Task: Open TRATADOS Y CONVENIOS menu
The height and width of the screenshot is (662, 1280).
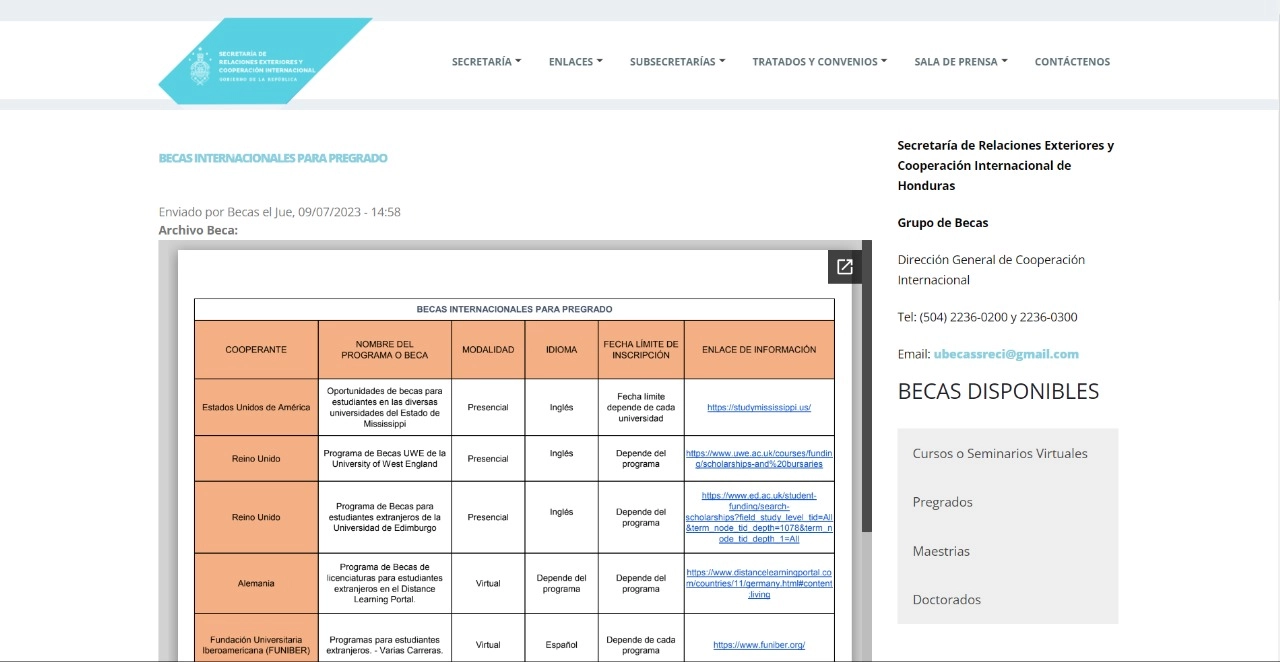Action: pos(819,62)
